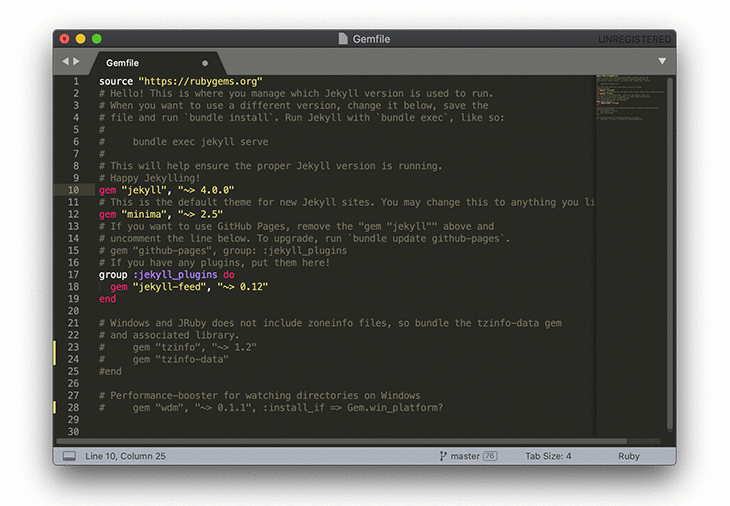Toggle the side bar panel switcher icon
The width and height of the screenshot is (730, 506).
coord(69,456)
